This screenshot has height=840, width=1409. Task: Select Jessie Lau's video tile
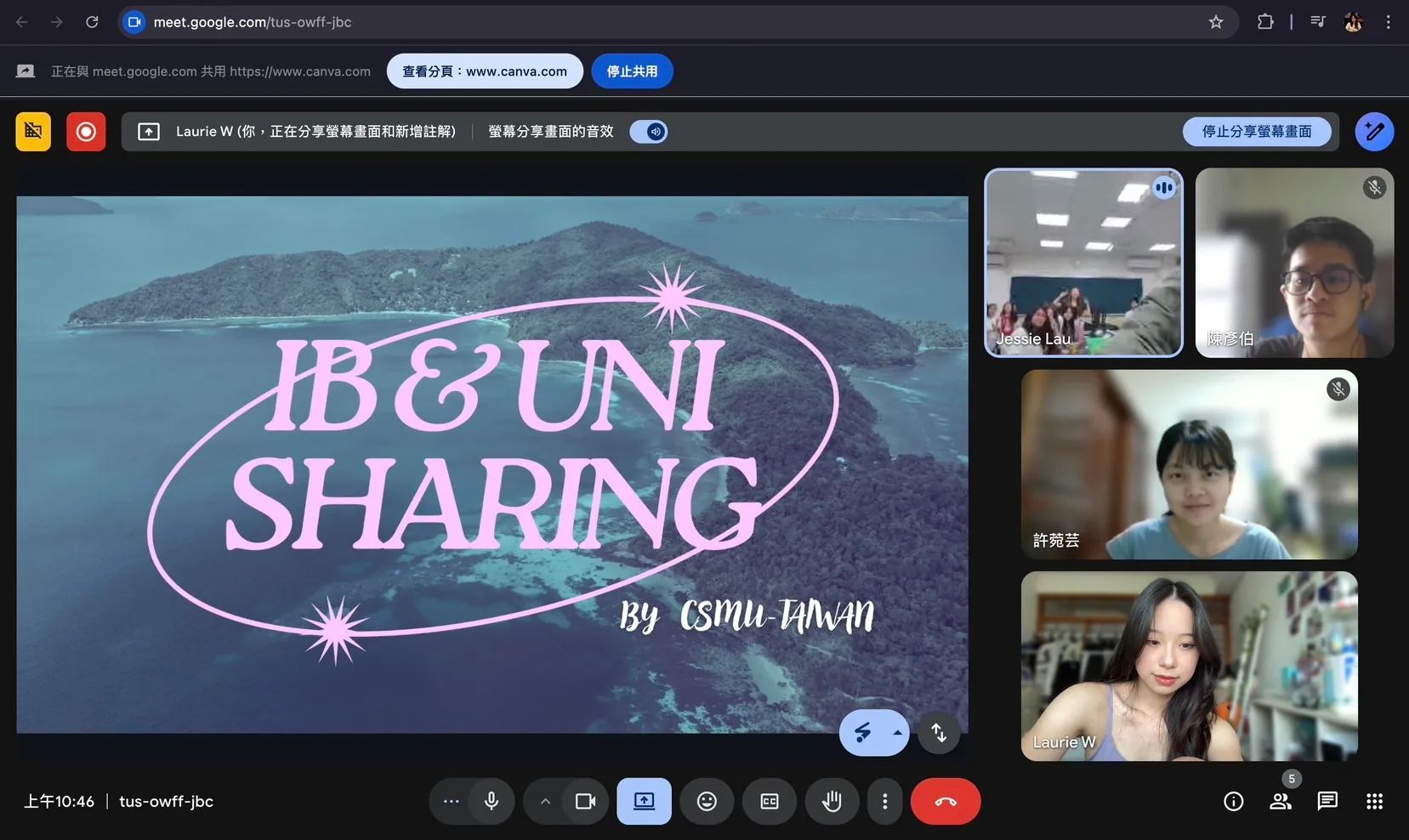[x=1083, y=263]
